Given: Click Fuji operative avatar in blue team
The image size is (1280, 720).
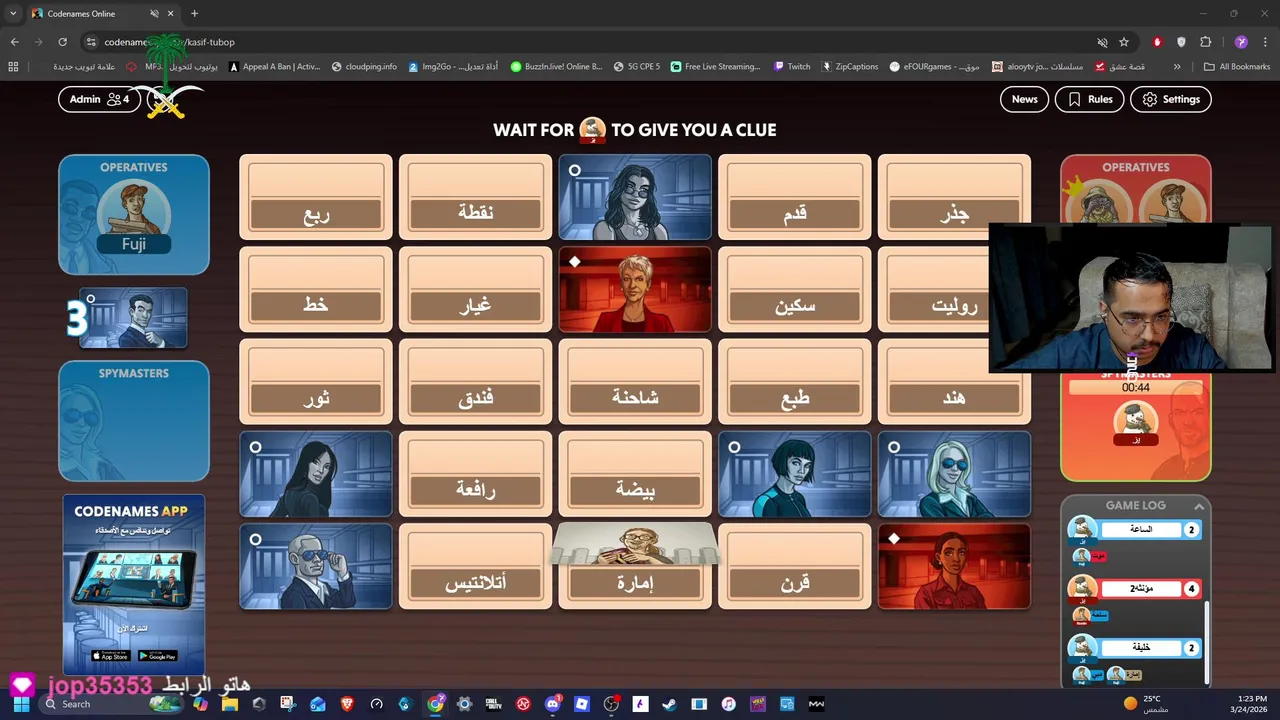Looking at the screenshot, I should (133, 217).
